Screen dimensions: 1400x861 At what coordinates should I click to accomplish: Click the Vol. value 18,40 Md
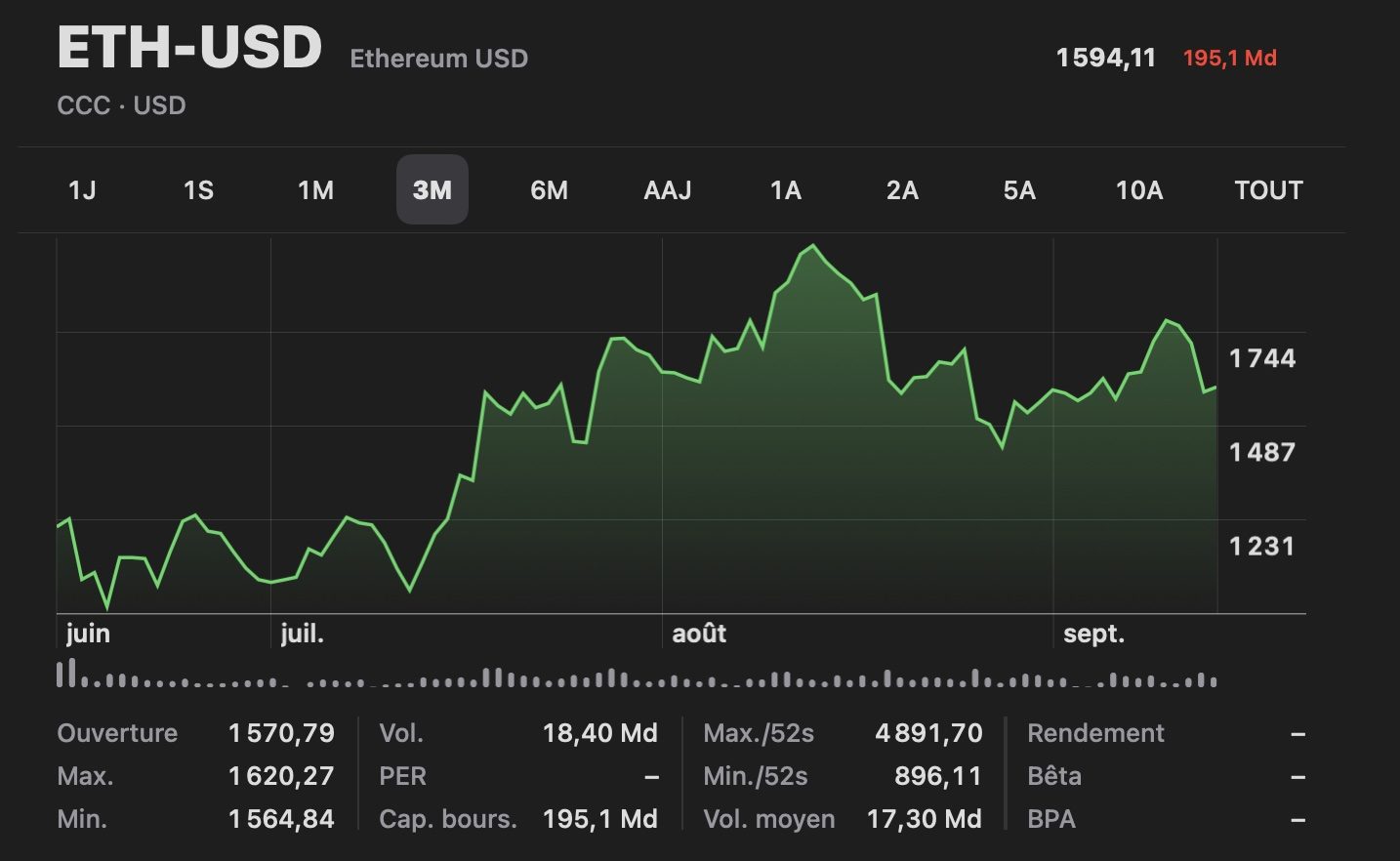599,733
